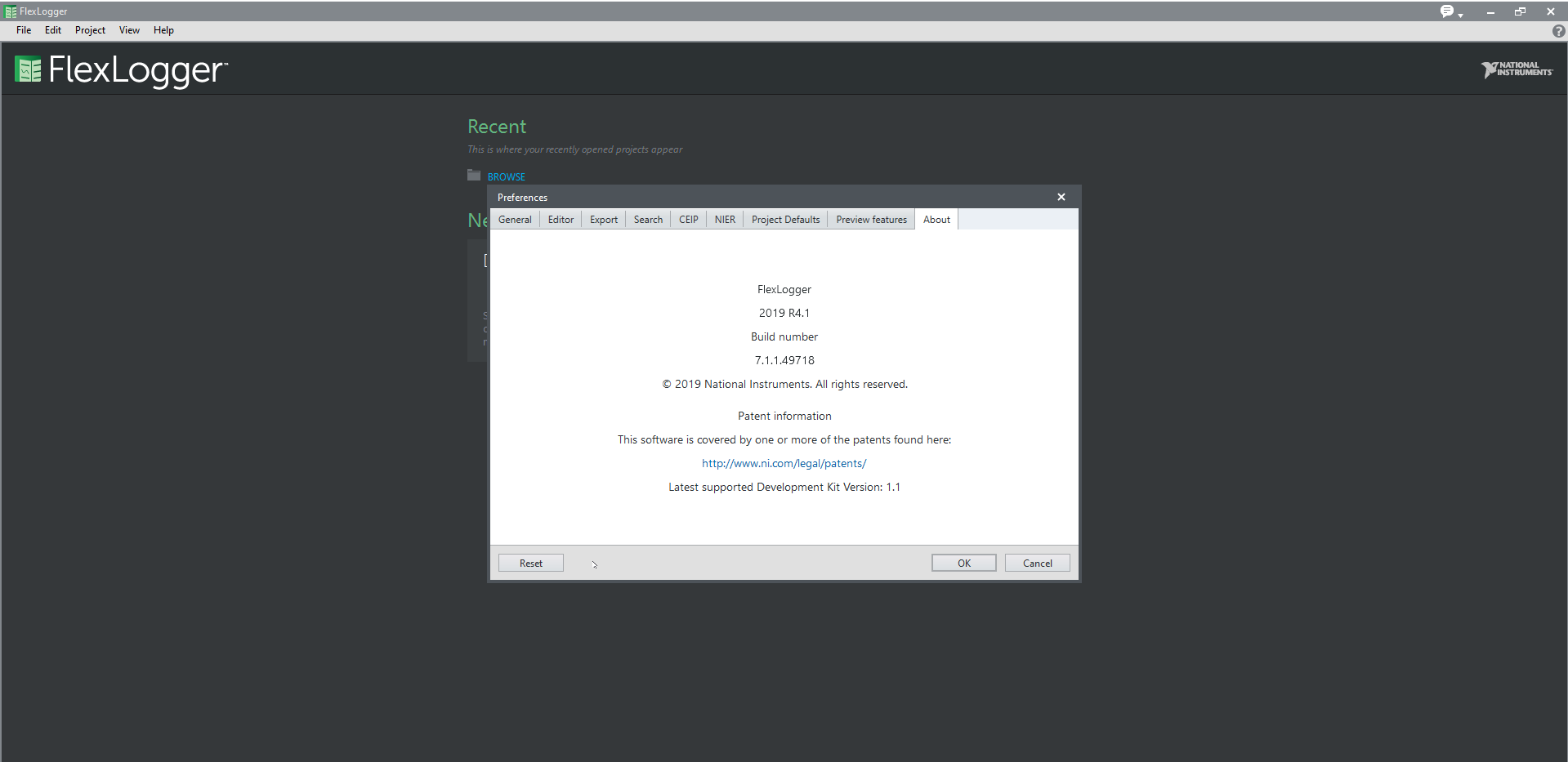Click the Preferences dialog title
The width and height of the screenshot is (1568, 762).
[x=522, y=198]
